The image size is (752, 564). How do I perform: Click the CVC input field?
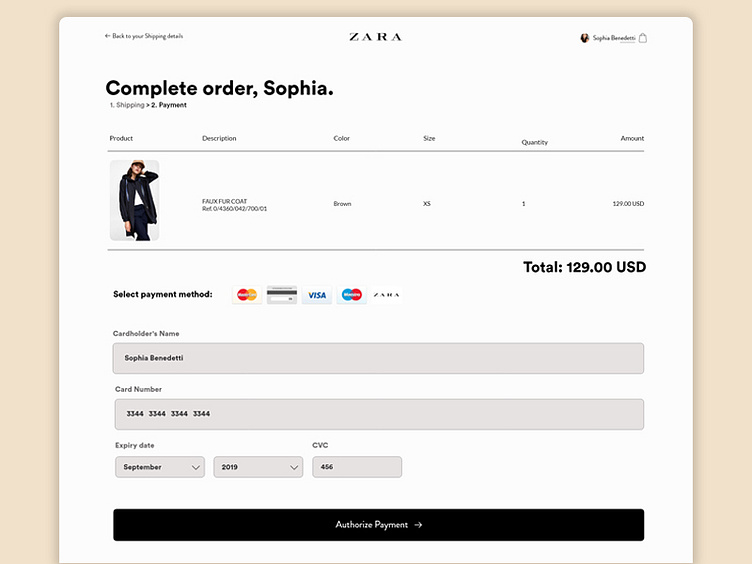tap(357, 467)
